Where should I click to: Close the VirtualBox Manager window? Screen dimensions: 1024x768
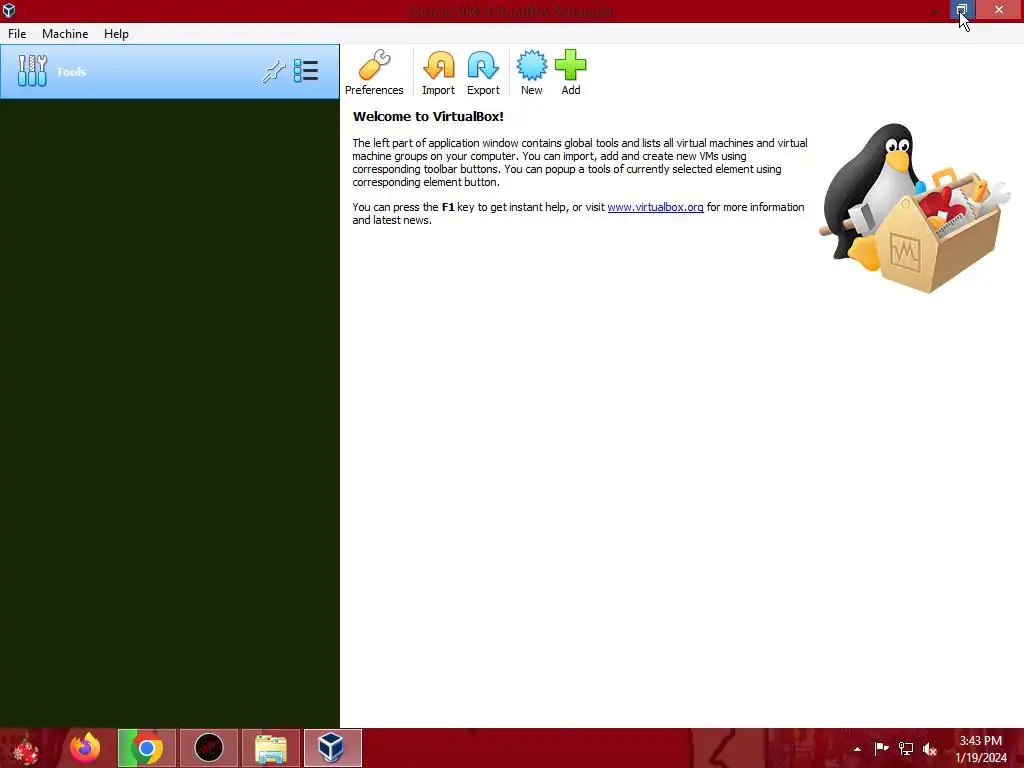[999, 10]
